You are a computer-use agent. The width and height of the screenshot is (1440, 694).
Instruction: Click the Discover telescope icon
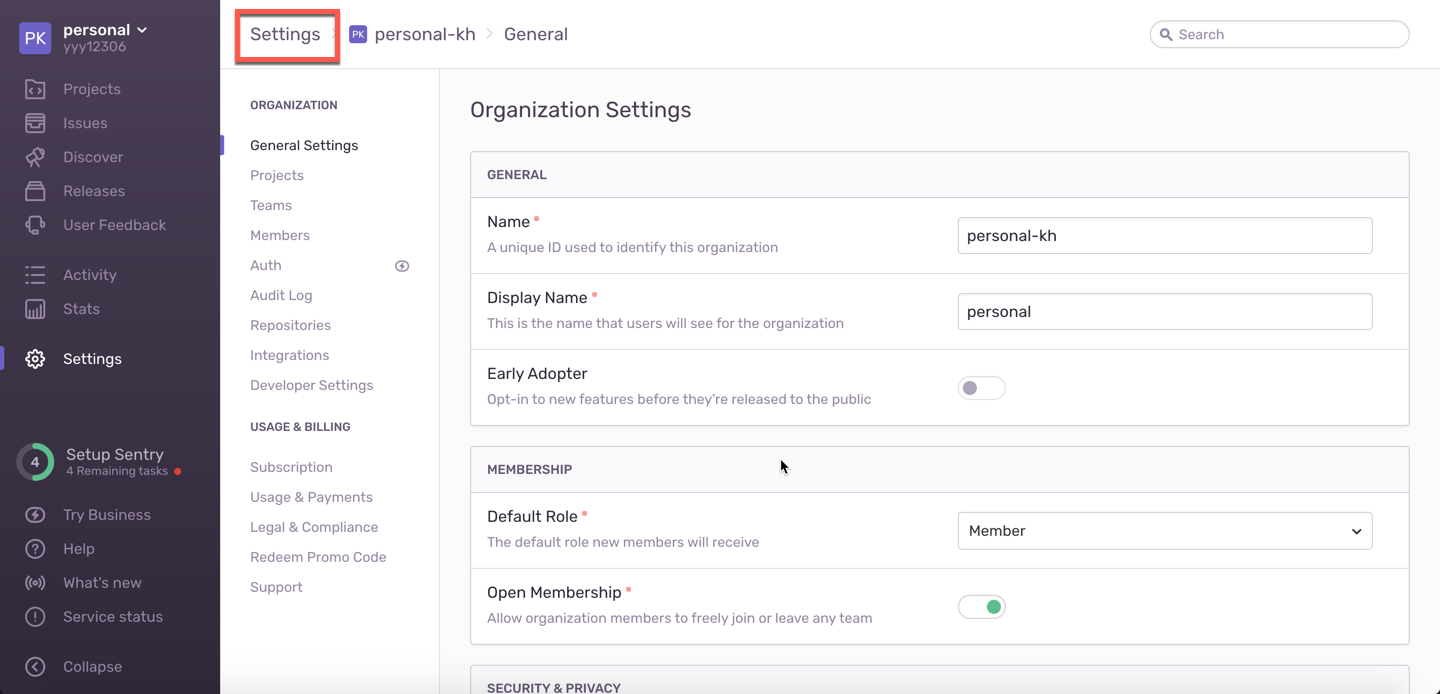coord(35,157)
